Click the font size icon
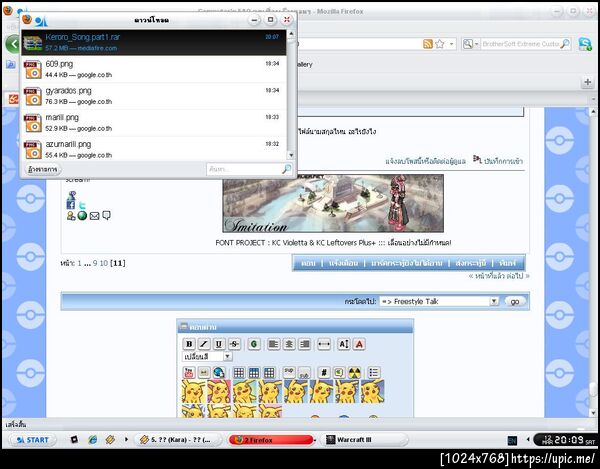This screenshot has width=600, height=469. 344,344
